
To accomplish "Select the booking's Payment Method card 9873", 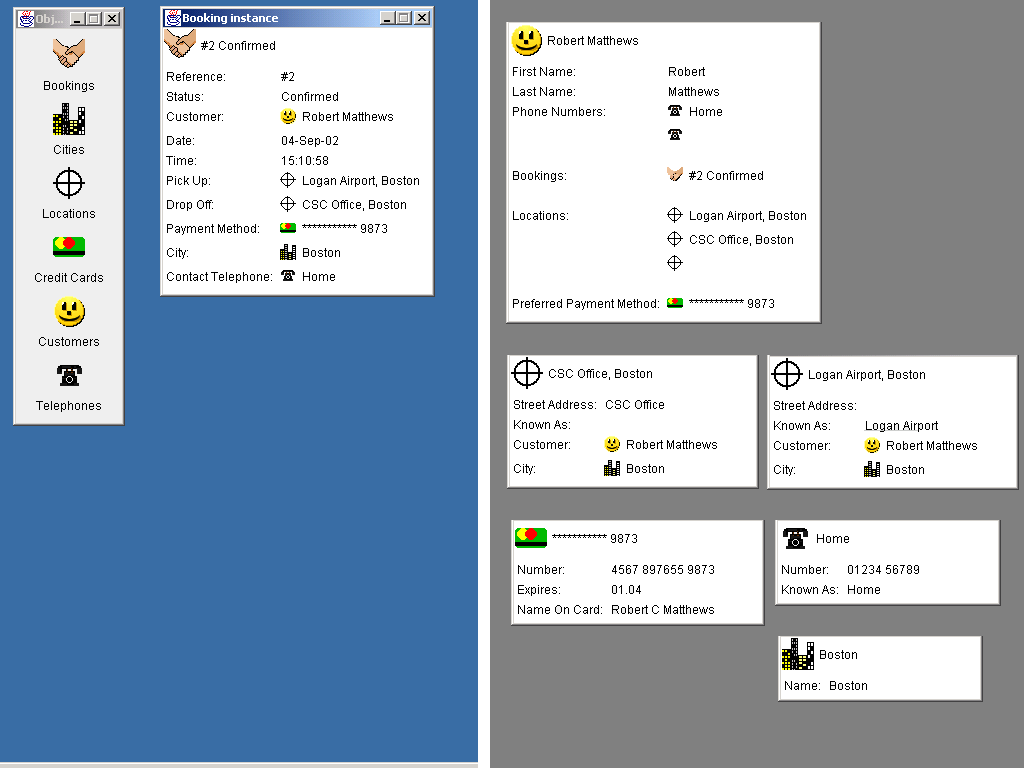I will (x=334, y=229).
